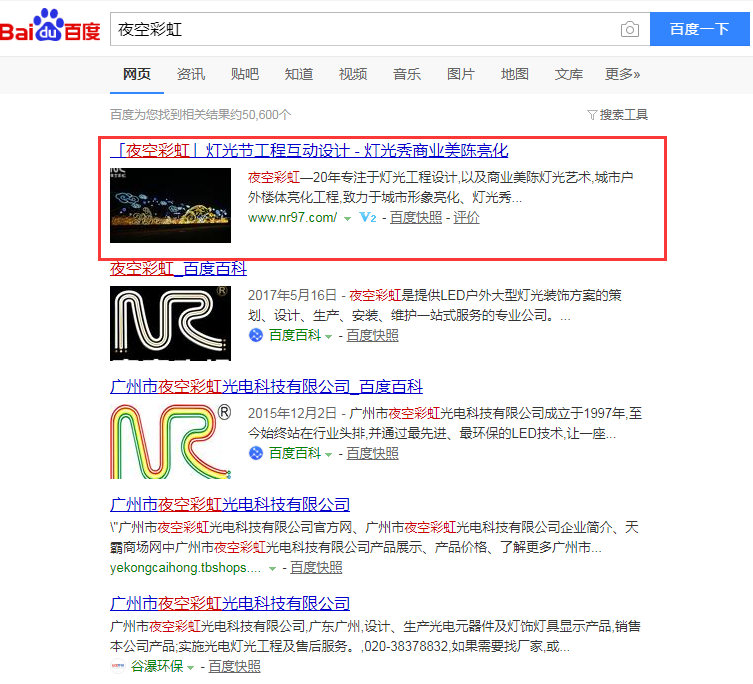Expand the dropdown arrow after www.nr97.com/

click(348, 219)
